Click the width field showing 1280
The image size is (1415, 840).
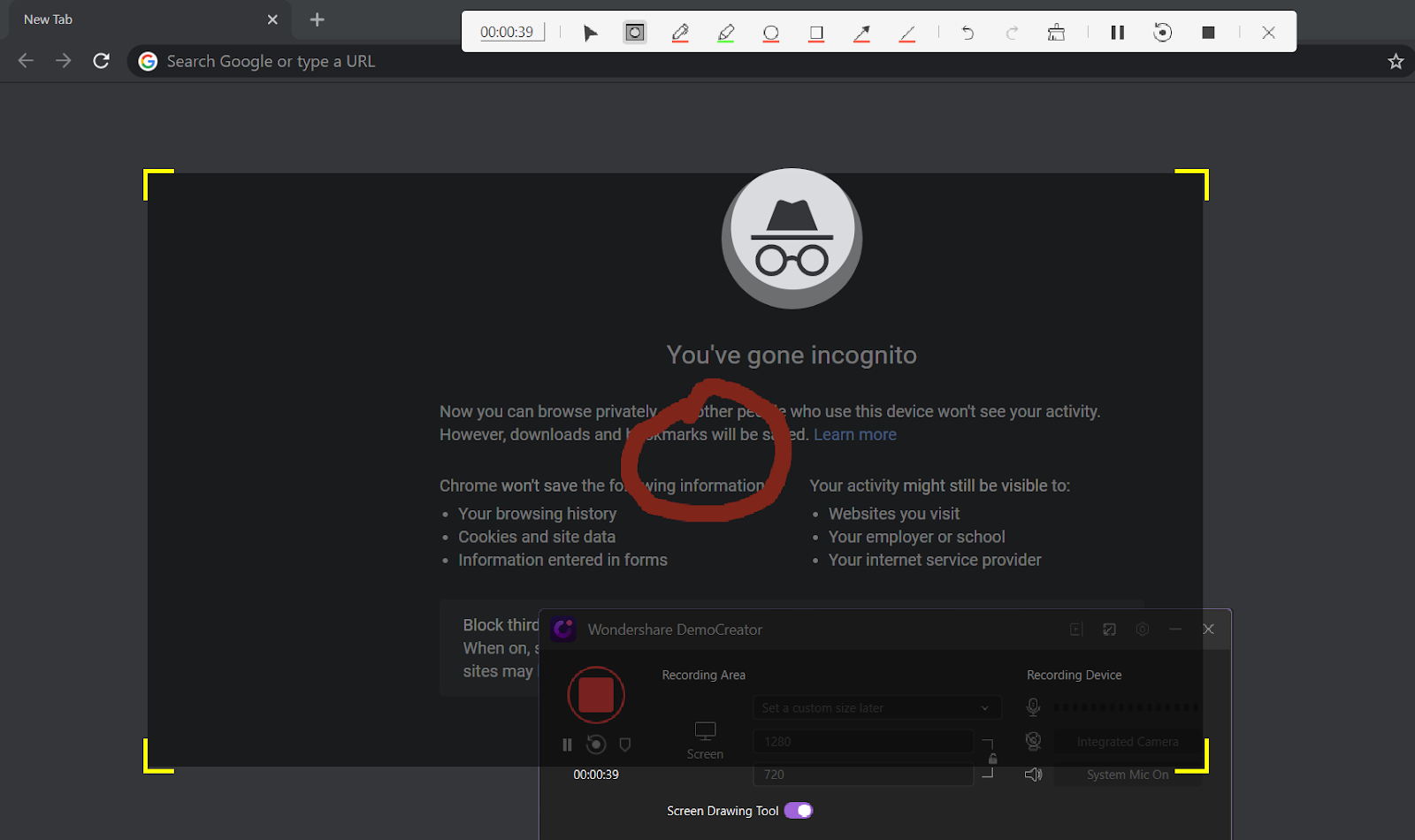[863, 742]
